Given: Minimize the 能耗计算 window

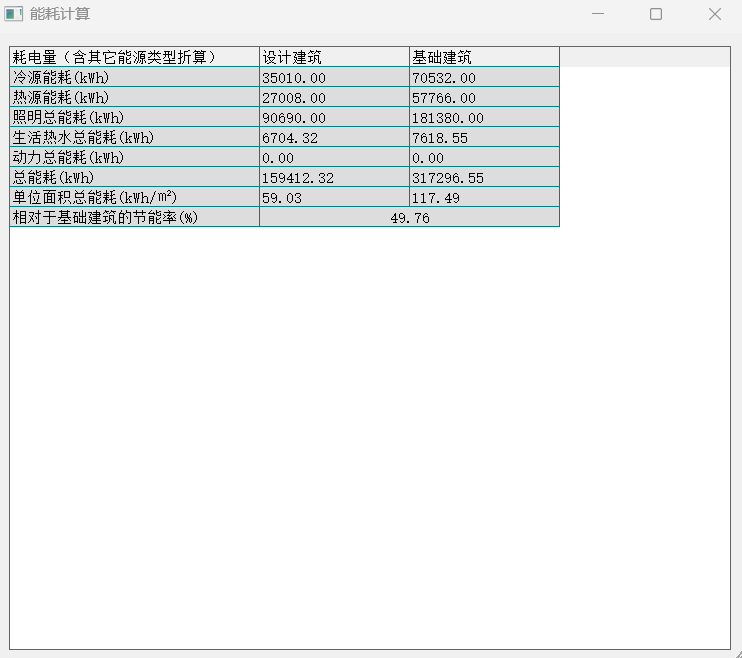Looking at the screenshot, I should point(598,14).
